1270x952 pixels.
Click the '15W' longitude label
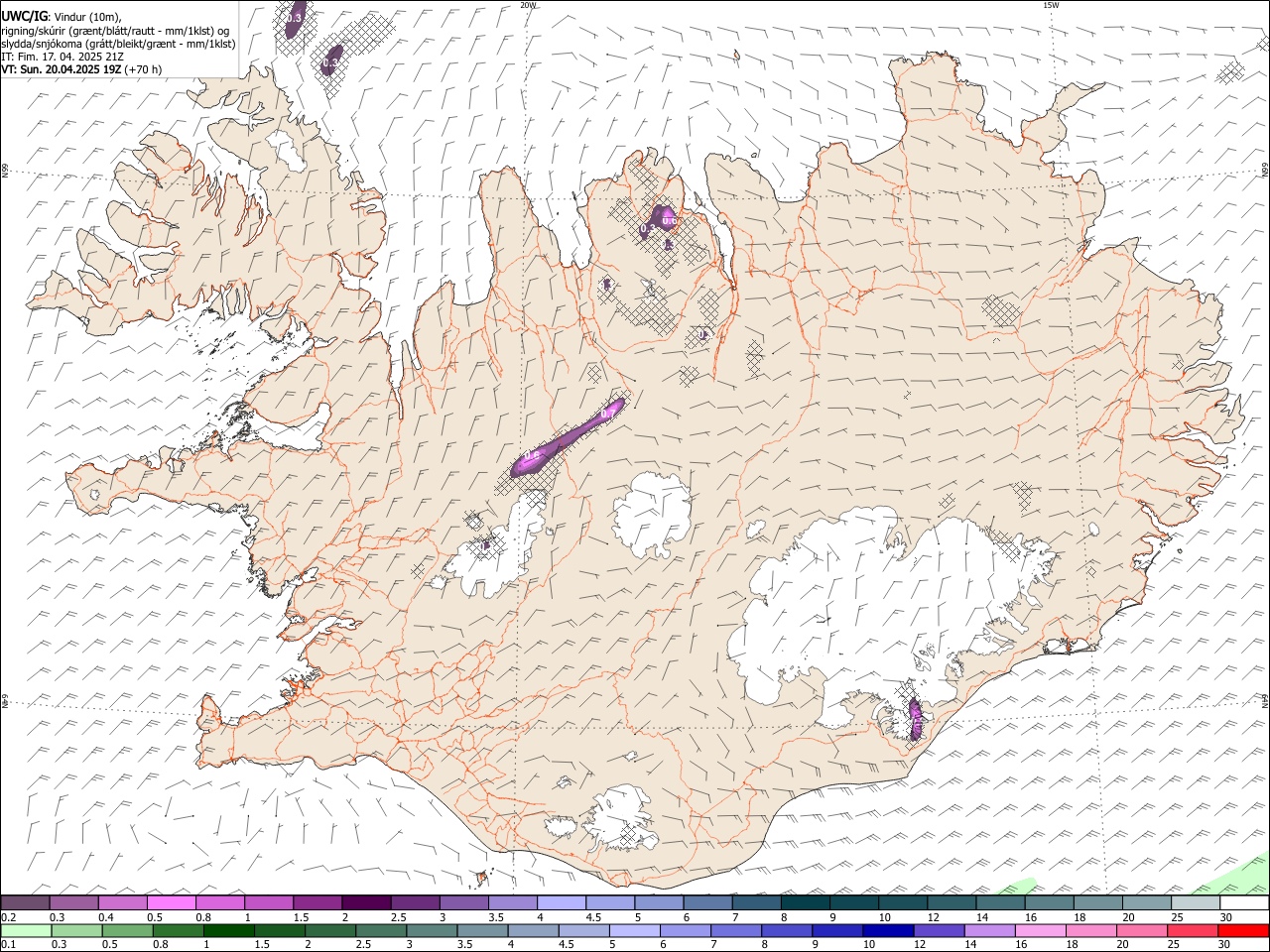(x=1050, y=5)
